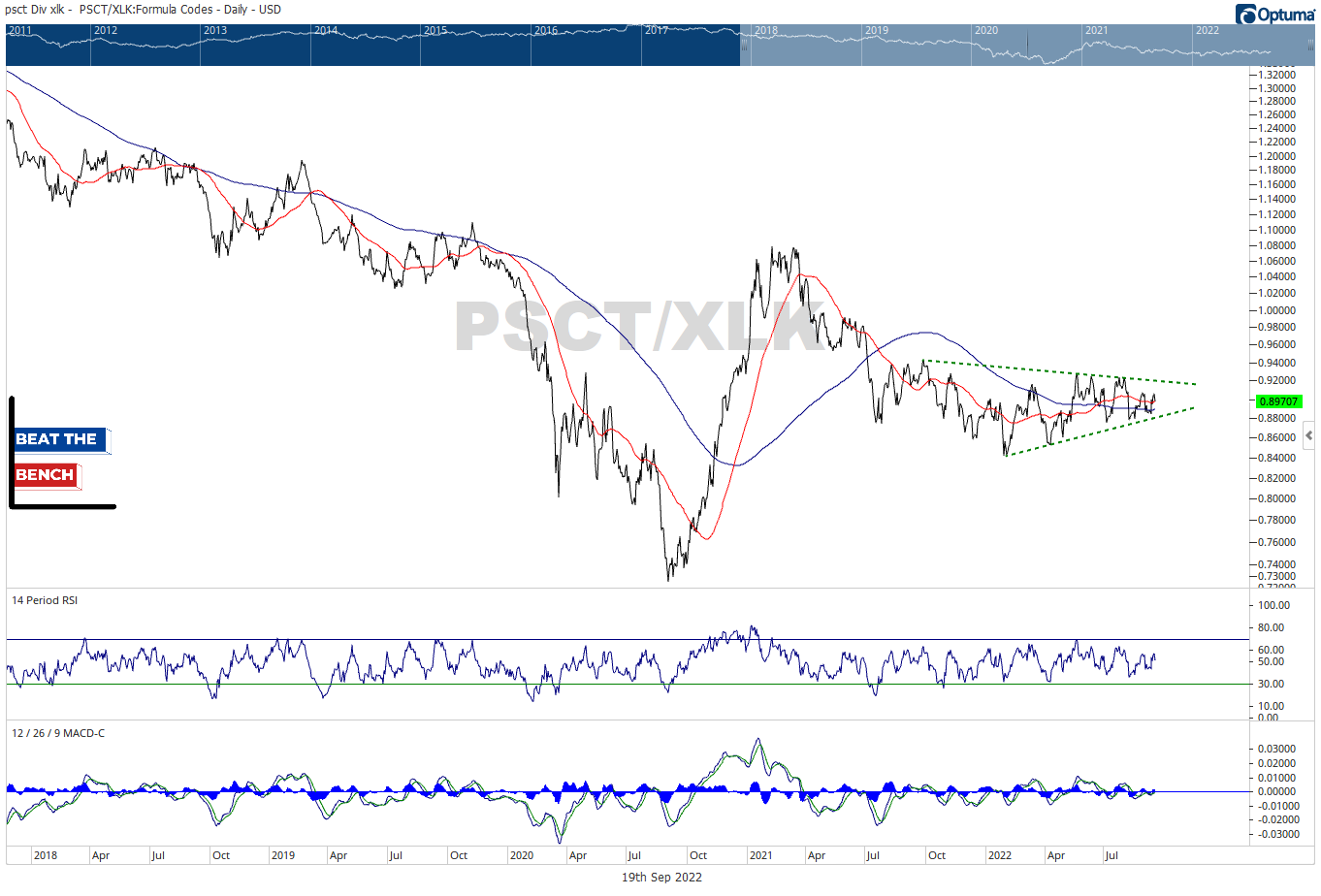Click the 1.00000 price scale value
This screenshot has height=896, width=1321.
point(1276,311)
